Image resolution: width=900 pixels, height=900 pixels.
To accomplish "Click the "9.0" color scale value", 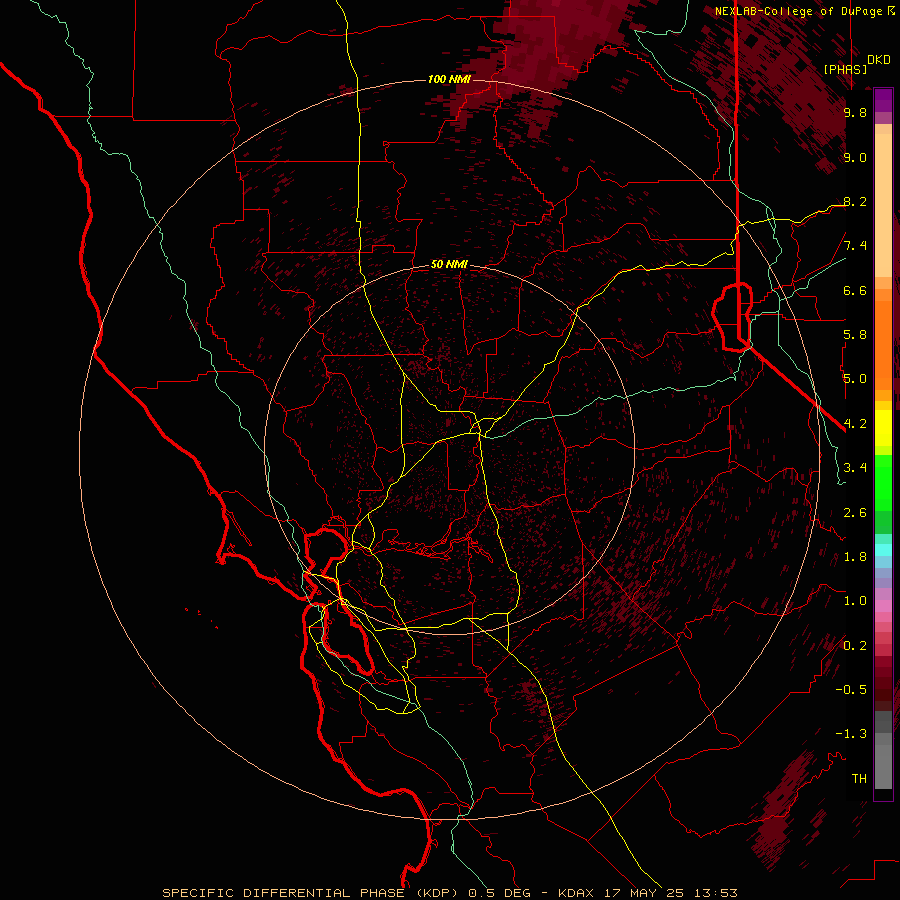I will tap(855, 157).
